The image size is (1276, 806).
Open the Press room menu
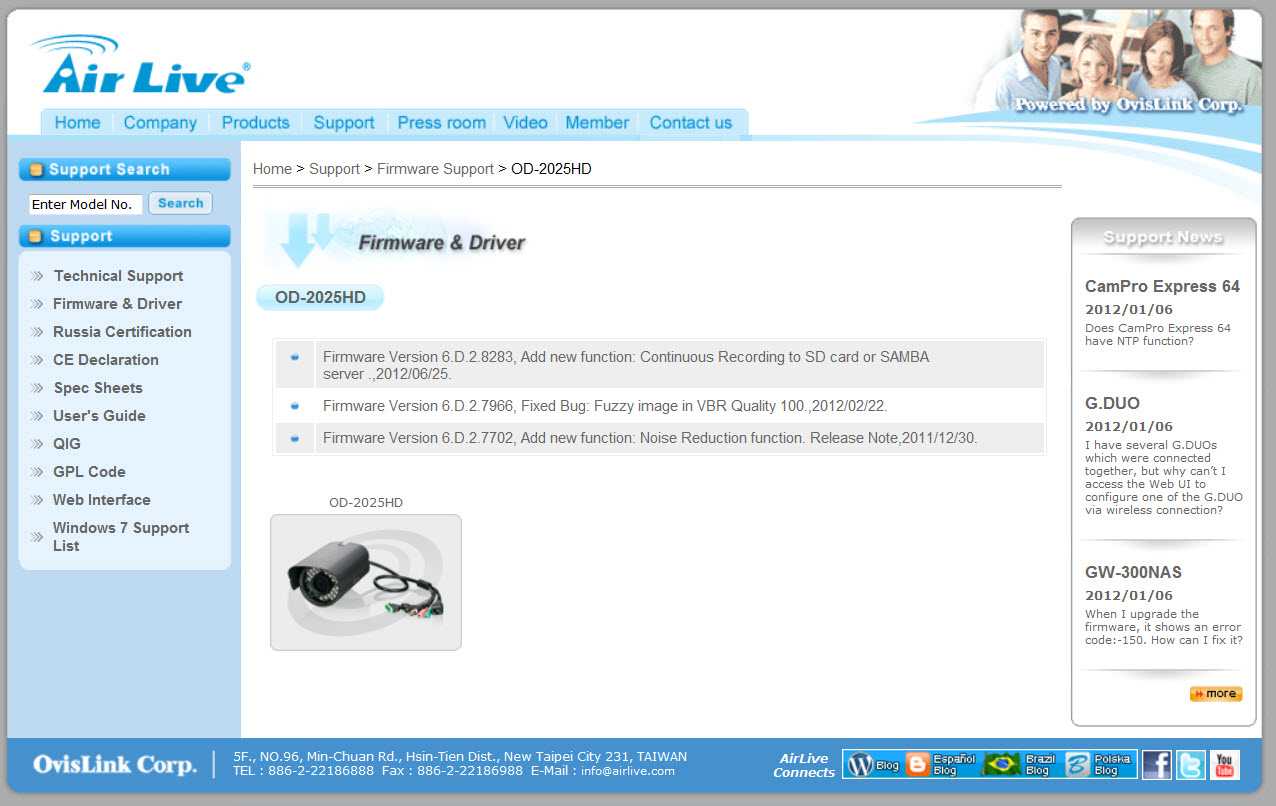tap(441, 123)
